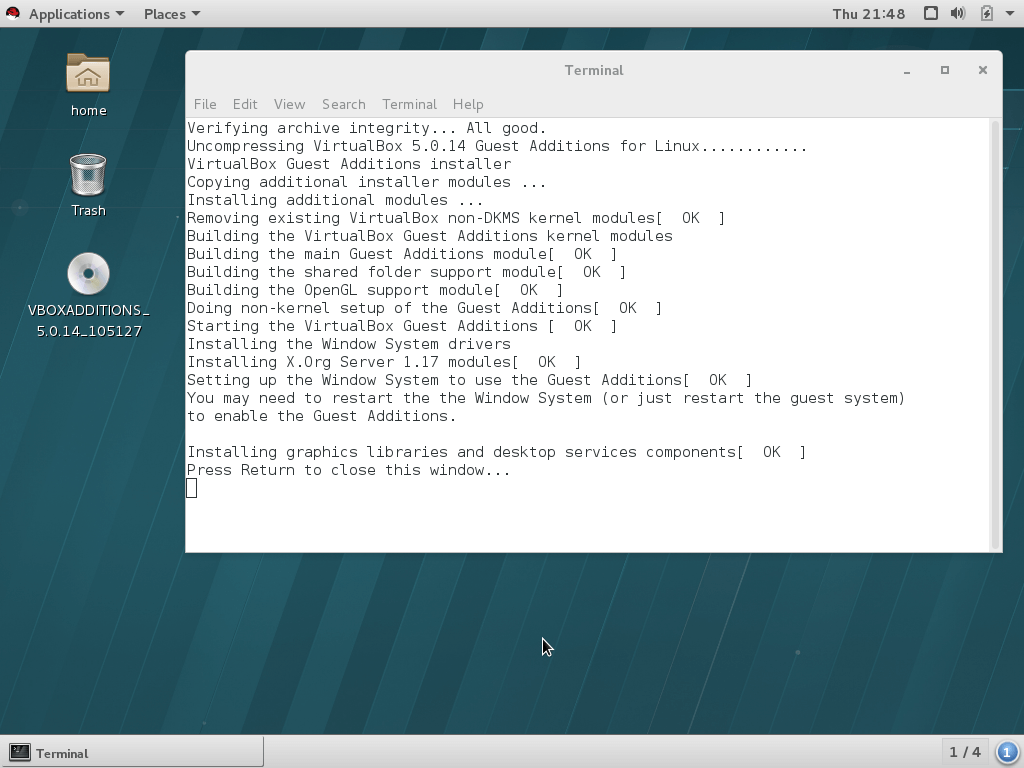Open the View menu in Terminal
This screenshot has height=768, width=1024.
(289, 104)
